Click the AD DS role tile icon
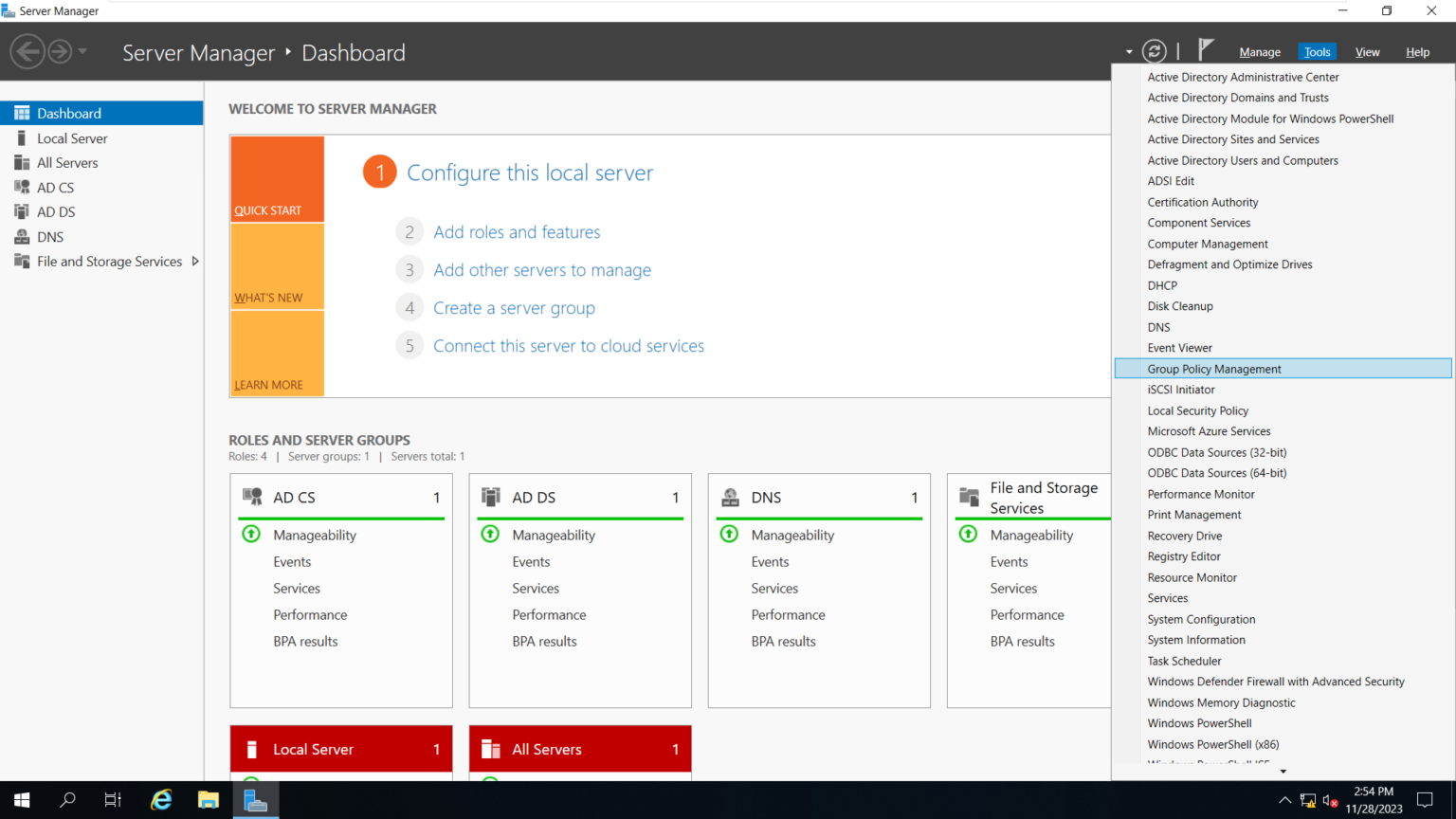This screenshot has height=819, width=1456. pyautogui.click(x=490, y=496)
